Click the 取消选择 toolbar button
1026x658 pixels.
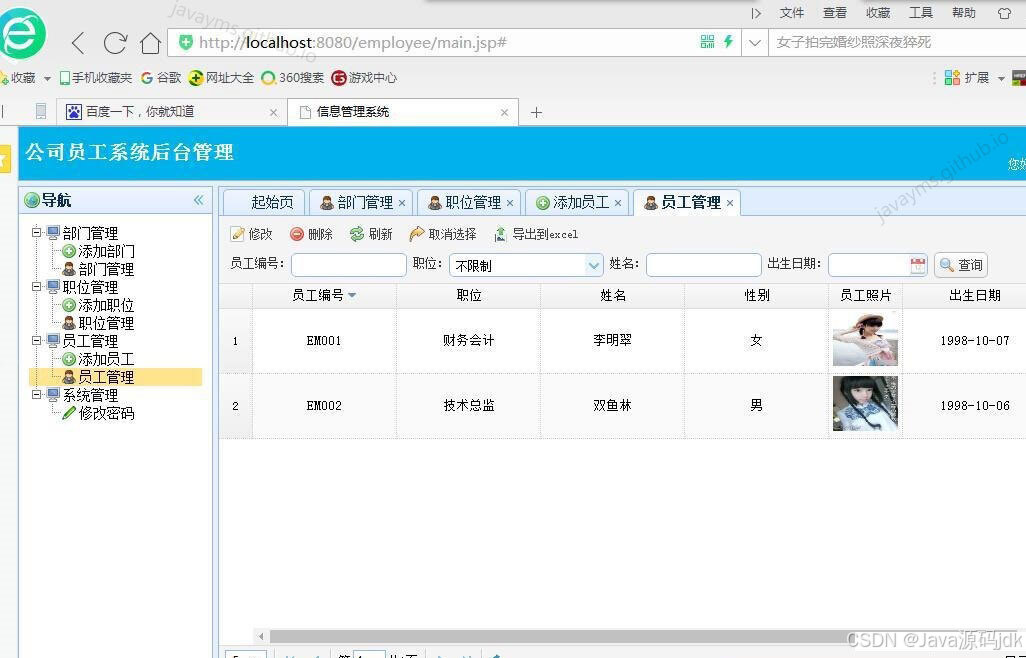pyautogui.click(x=443, y=234)
